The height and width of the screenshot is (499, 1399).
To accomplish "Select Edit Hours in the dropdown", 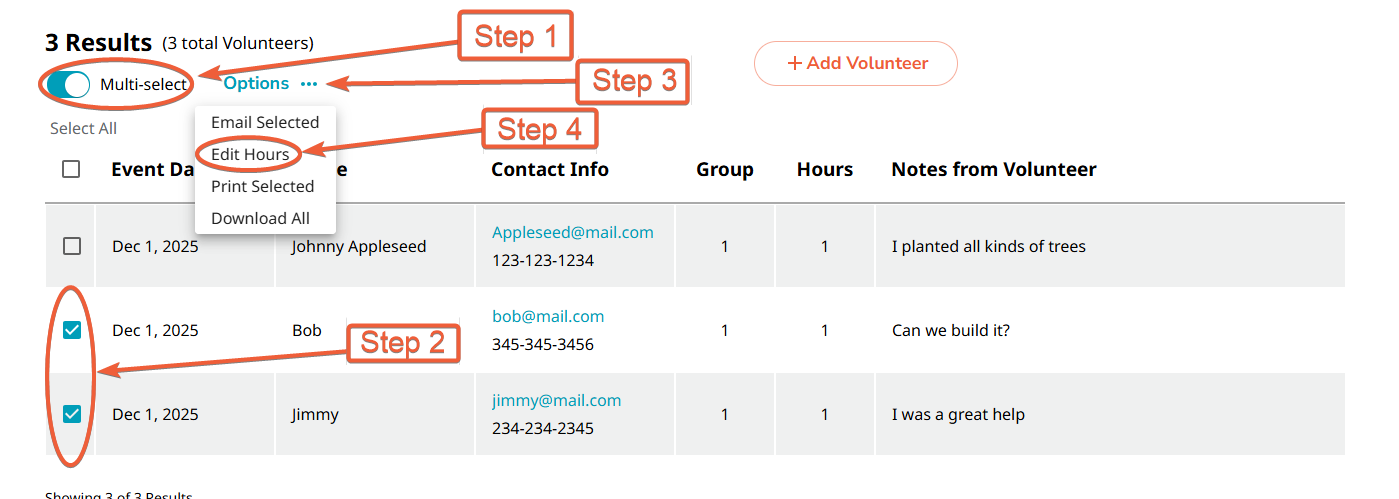I will point(250,154).
